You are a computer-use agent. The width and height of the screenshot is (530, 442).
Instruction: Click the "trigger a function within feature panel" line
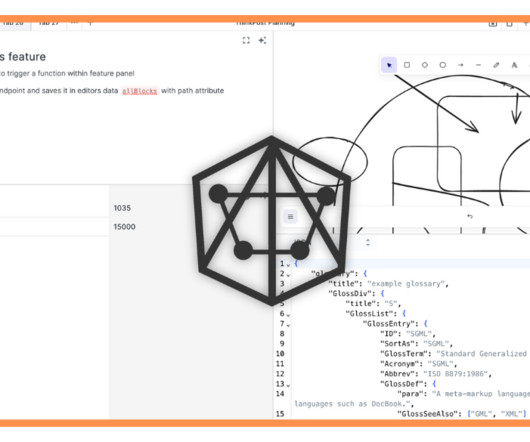[x=70, y=73]
